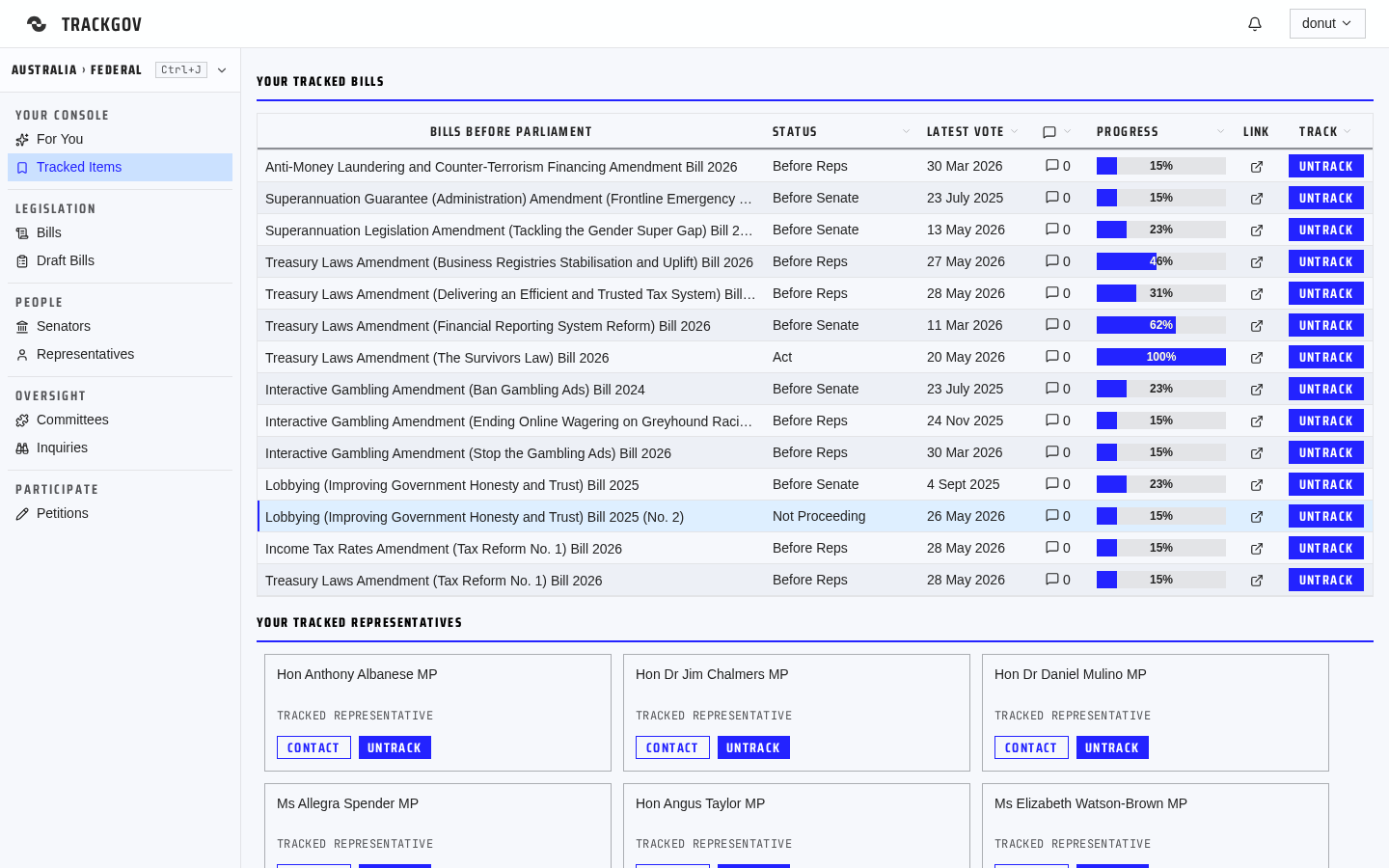Open external link for Efficient and Trusted Tax System Bill
Viewport: 1389px width, 868px height.
coord(1257,294)
